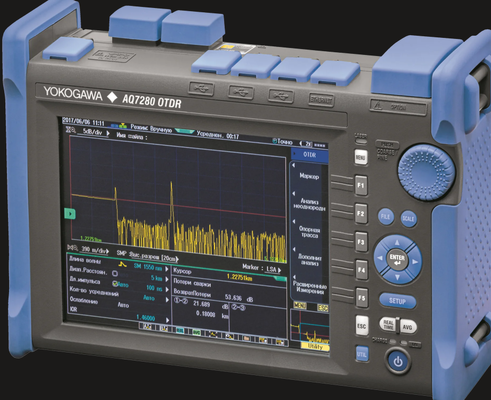Push the blue rotary knob
Screen dimensions: 491x400
pos(426,172)
